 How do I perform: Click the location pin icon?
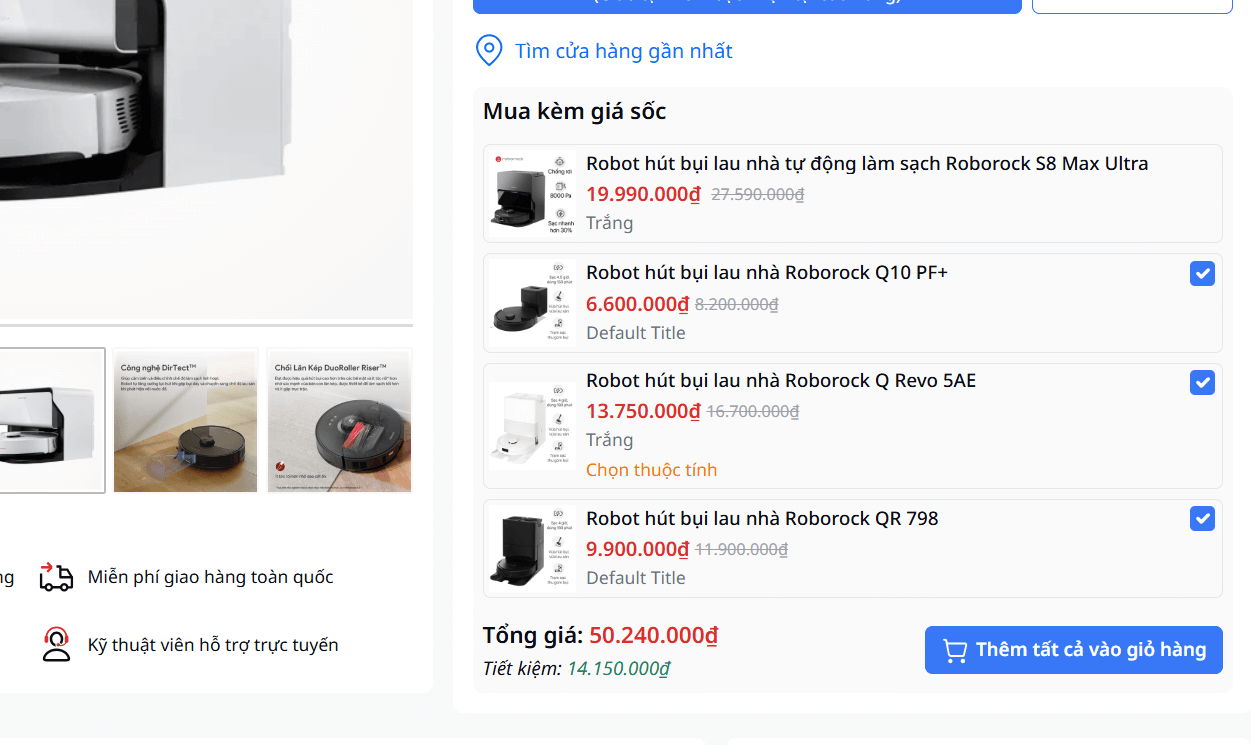(x=489, y=50)
